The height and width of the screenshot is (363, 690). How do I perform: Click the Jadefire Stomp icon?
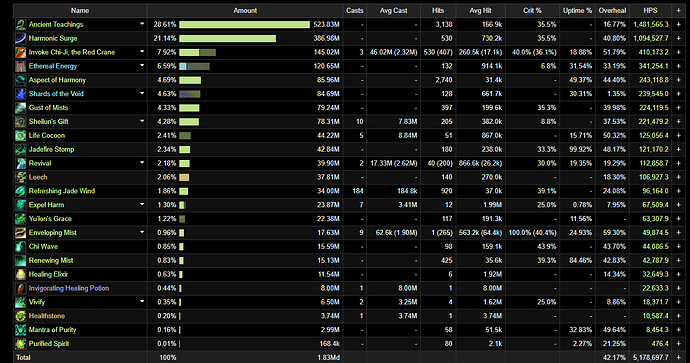pos(21,150)
